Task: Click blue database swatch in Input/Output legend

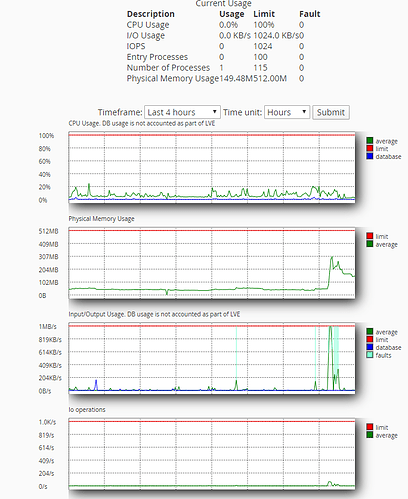Action: pyautogui.click(x=369, y=347)
